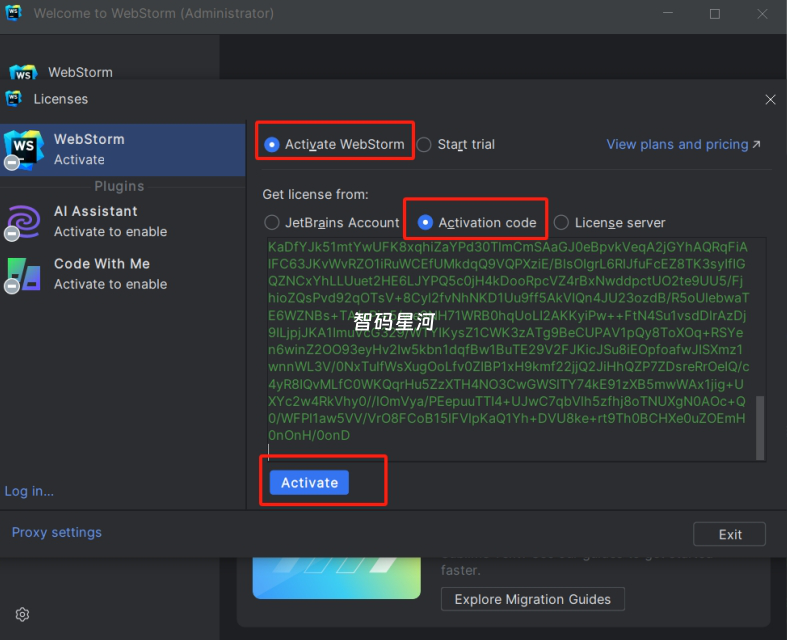Click the AI Assistant spiral icon
This screenshot has height=640, width=787.
click(x=23, y=221)
